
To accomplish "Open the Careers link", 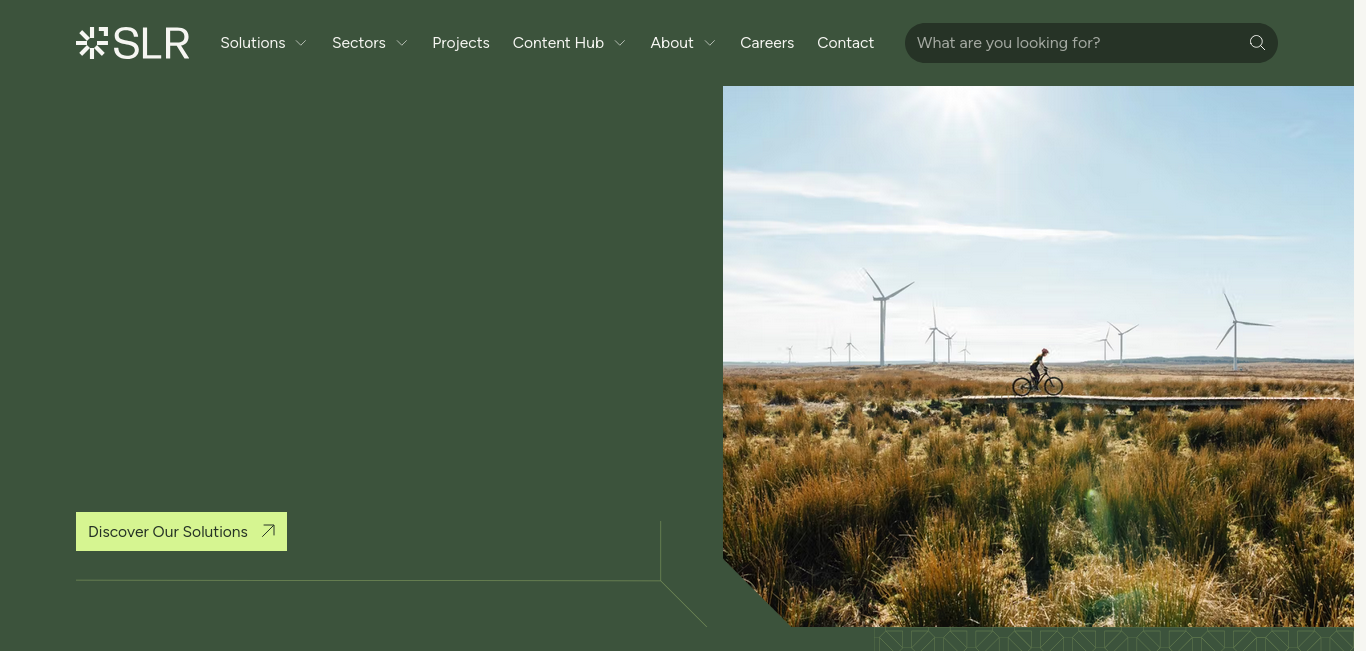I will tap(766, 43).
